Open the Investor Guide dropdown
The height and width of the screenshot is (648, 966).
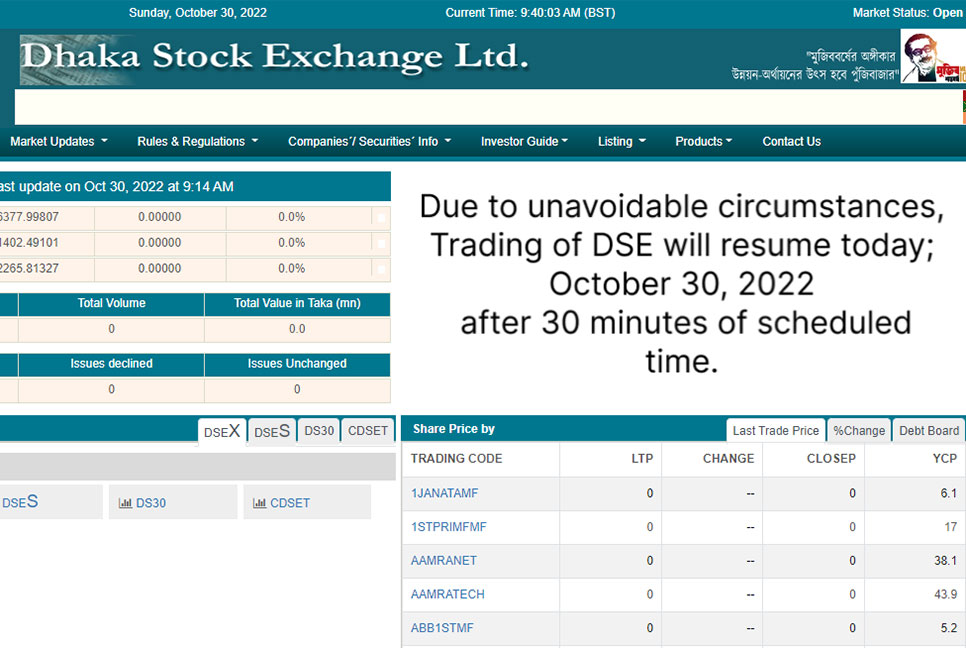click(524, 142)
